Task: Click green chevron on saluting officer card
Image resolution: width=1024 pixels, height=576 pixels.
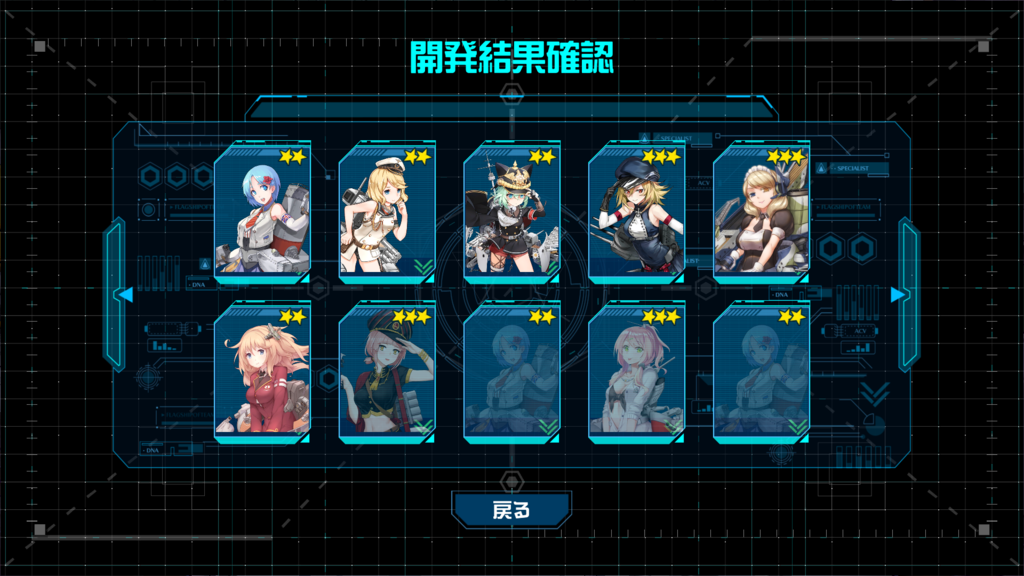Action: [x=423, y=427]
